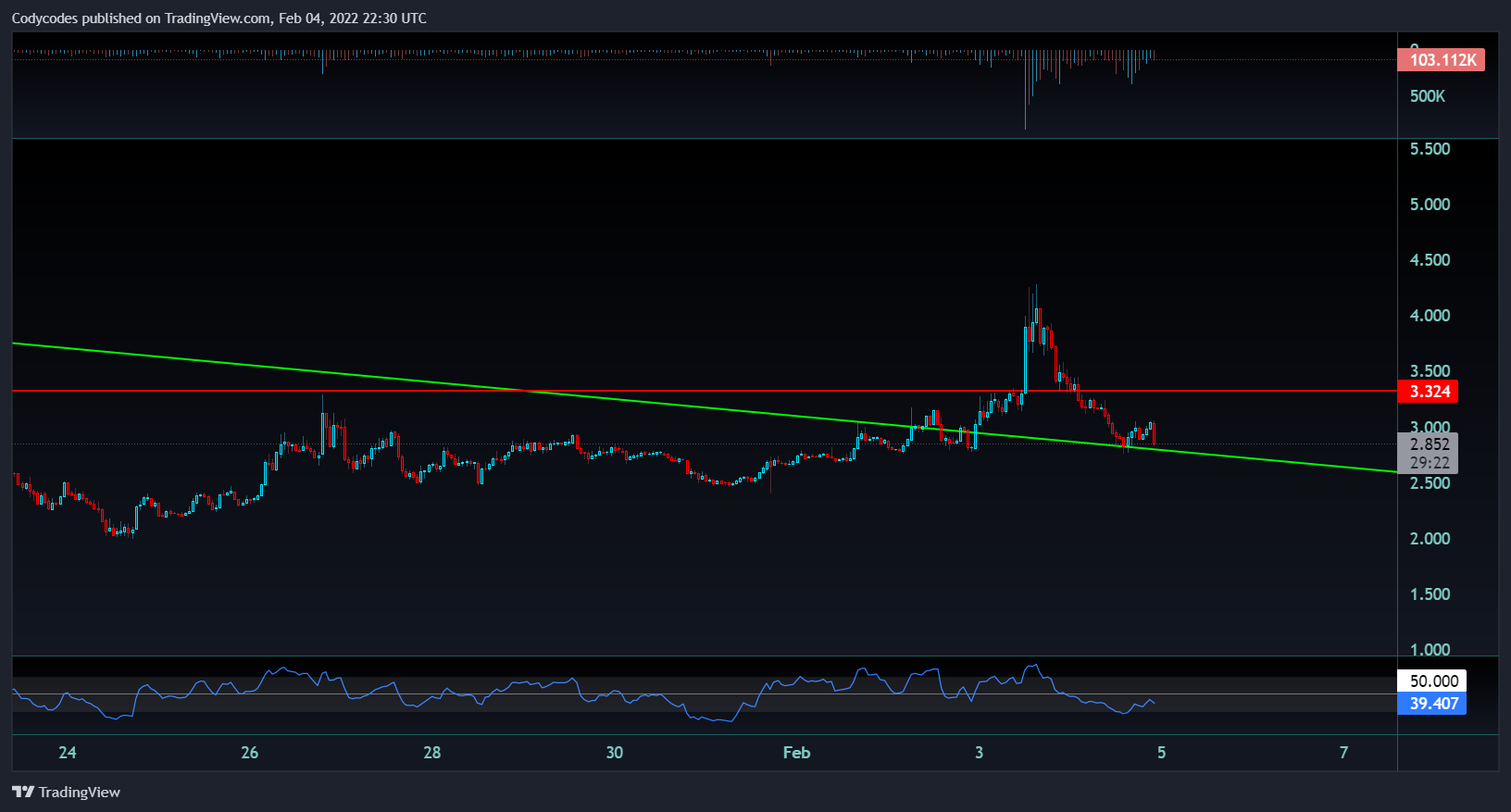Select the current price label 2.852
Image resolution: width=1511 pixels, height=812 pixels.
coord(1429,443)
